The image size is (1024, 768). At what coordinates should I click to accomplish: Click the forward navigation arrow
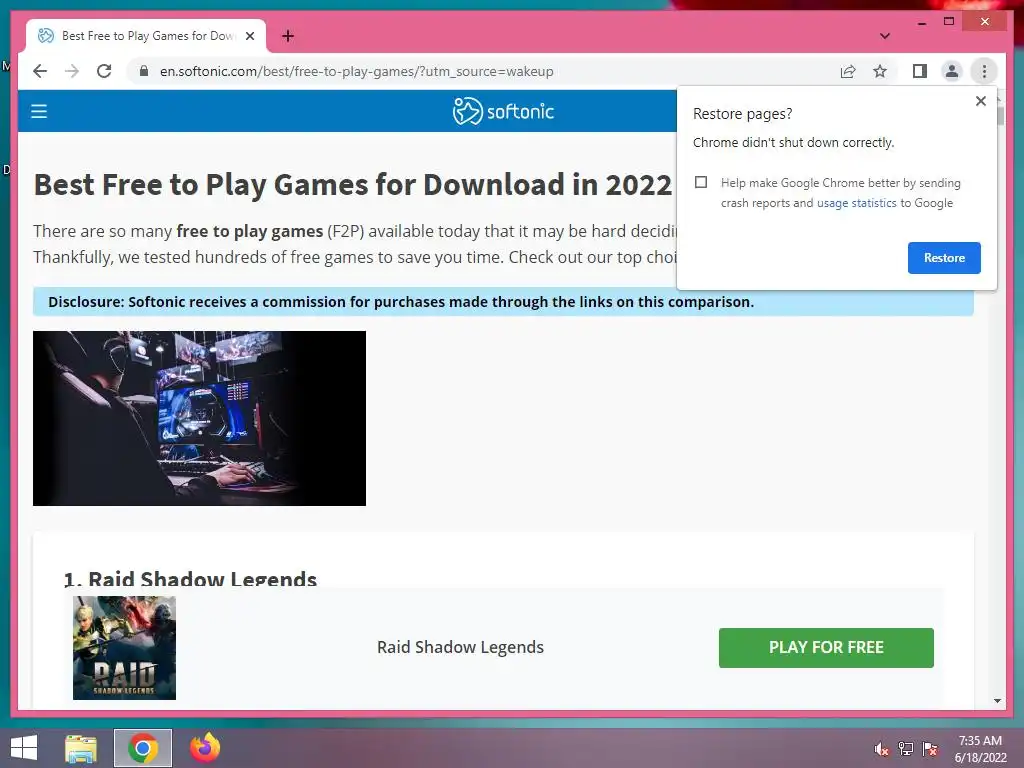pyautogui.click(x=72, y=71)
